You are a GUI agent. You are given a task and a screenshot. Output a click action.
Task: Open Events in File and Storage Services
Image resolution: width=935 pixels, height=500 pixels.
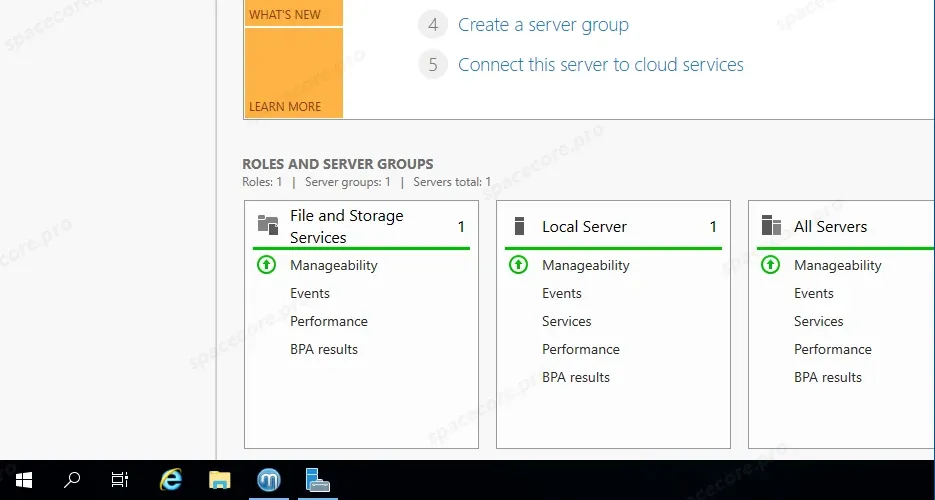coord(309,293)
